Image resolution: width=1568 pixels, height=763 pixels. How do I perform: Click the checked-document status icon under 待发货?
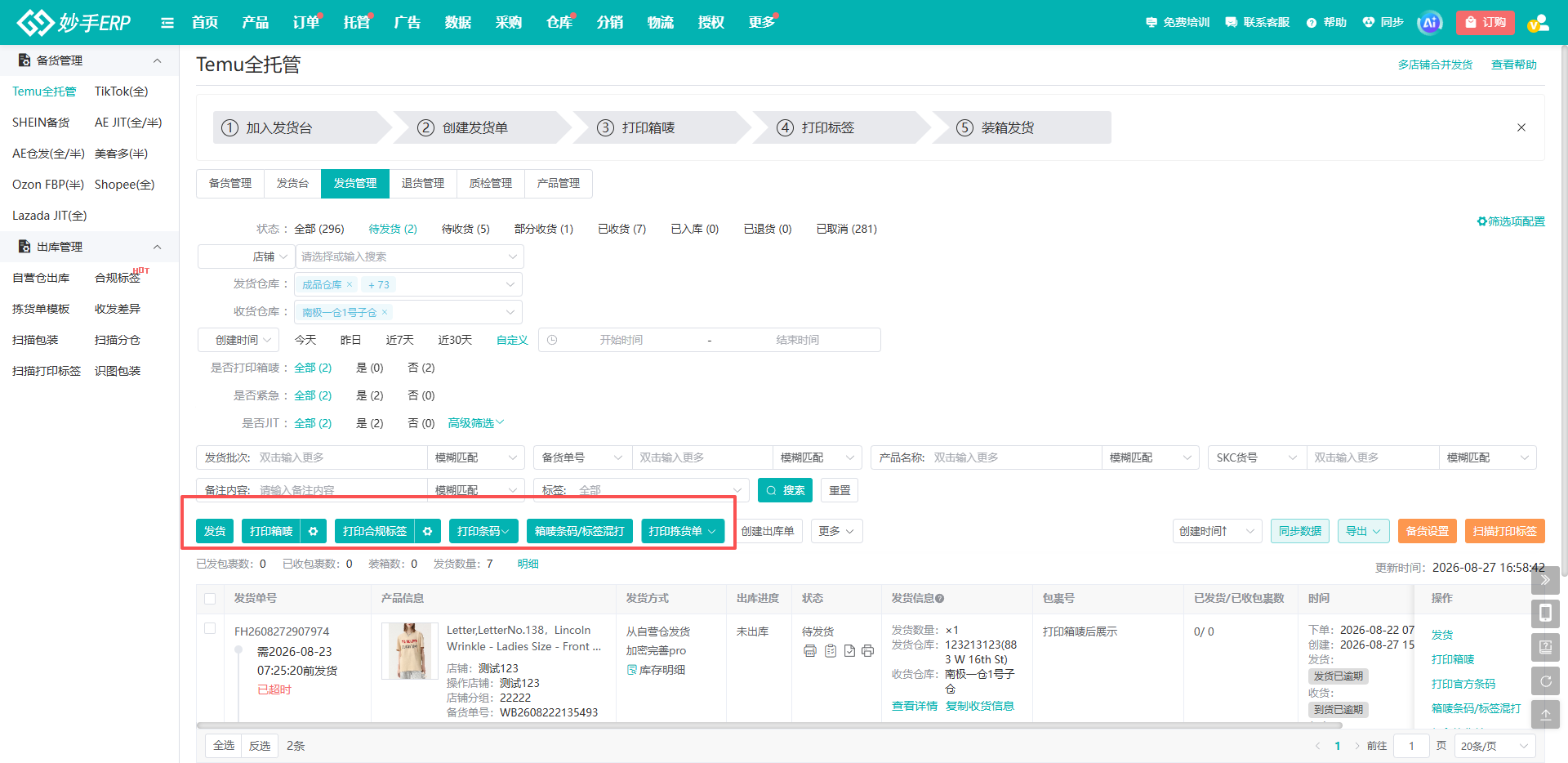[x=849, y=651]
